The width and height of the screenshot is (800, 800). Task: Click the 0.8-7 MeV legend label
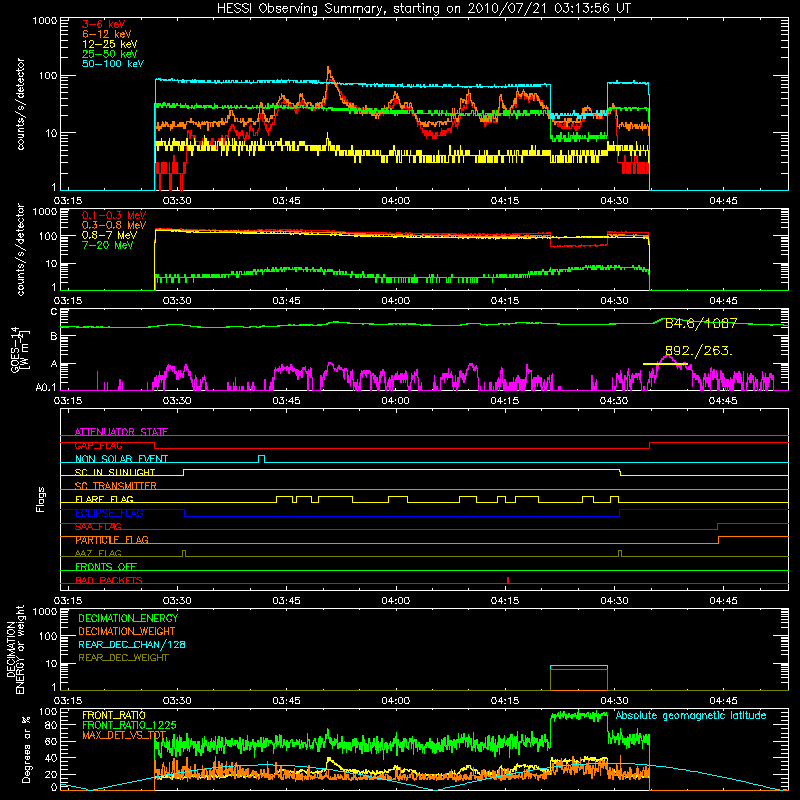[x=109, y=236]
